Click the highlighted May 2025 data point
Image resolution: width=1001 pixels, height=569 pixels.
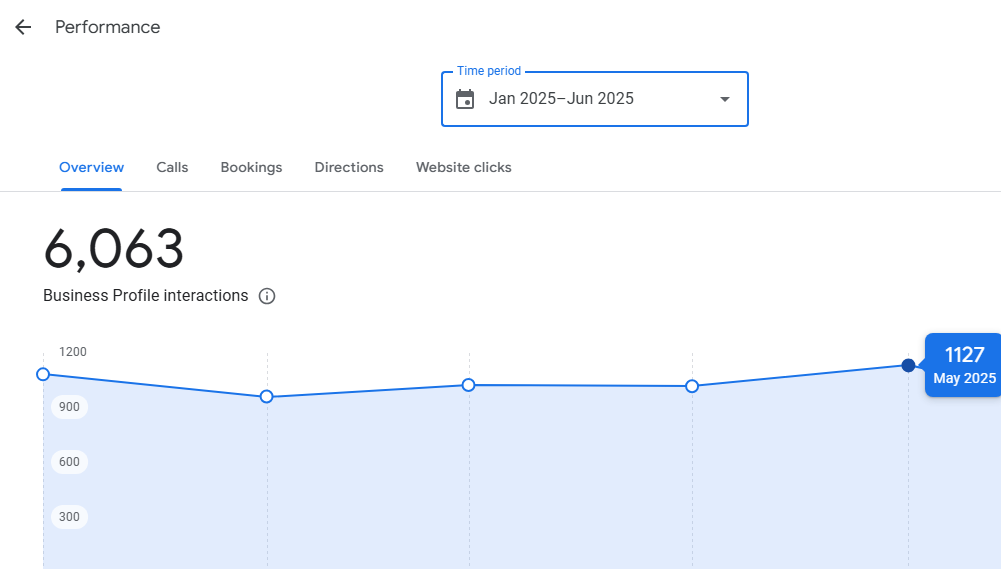pos(908,365)
